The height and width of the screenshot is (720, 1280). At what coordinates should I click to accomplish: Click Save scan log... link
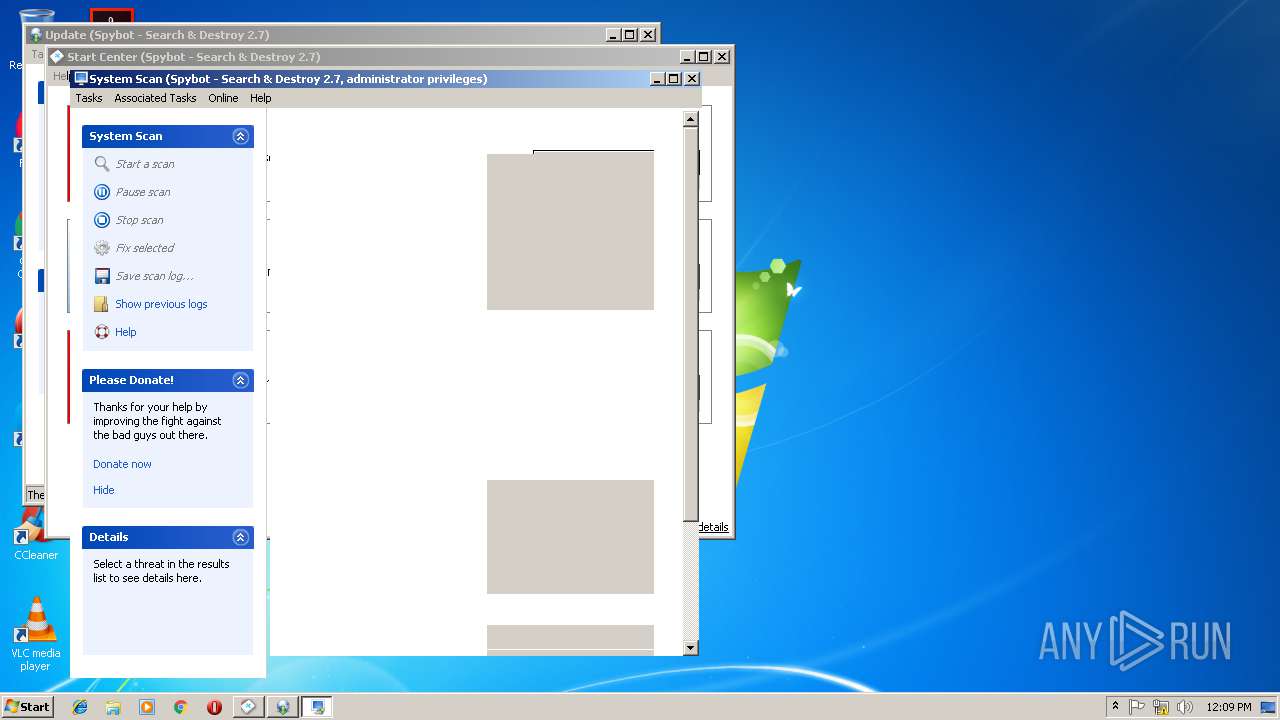click(154, 276)
